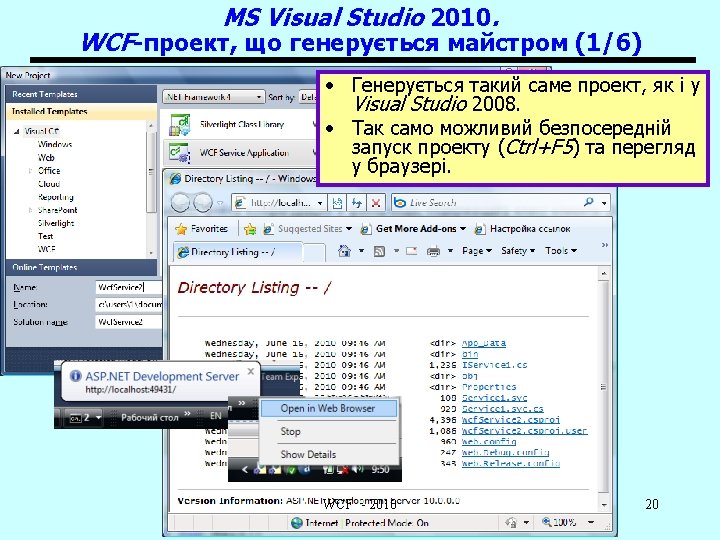Expand the Online Templates section
Screen dimensions: 720x540
[82, 267]
